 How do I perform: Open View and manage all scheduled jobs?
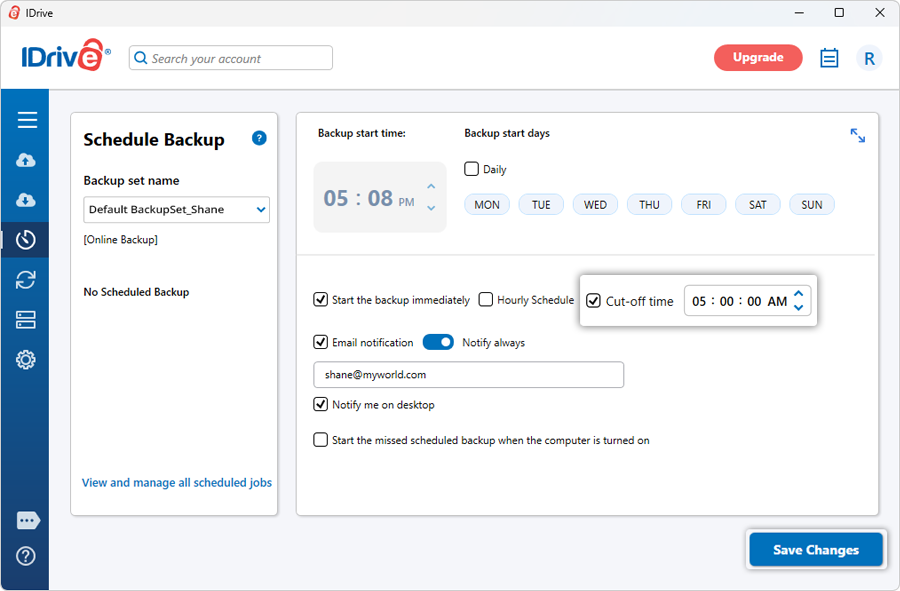[x=177, y=483]
